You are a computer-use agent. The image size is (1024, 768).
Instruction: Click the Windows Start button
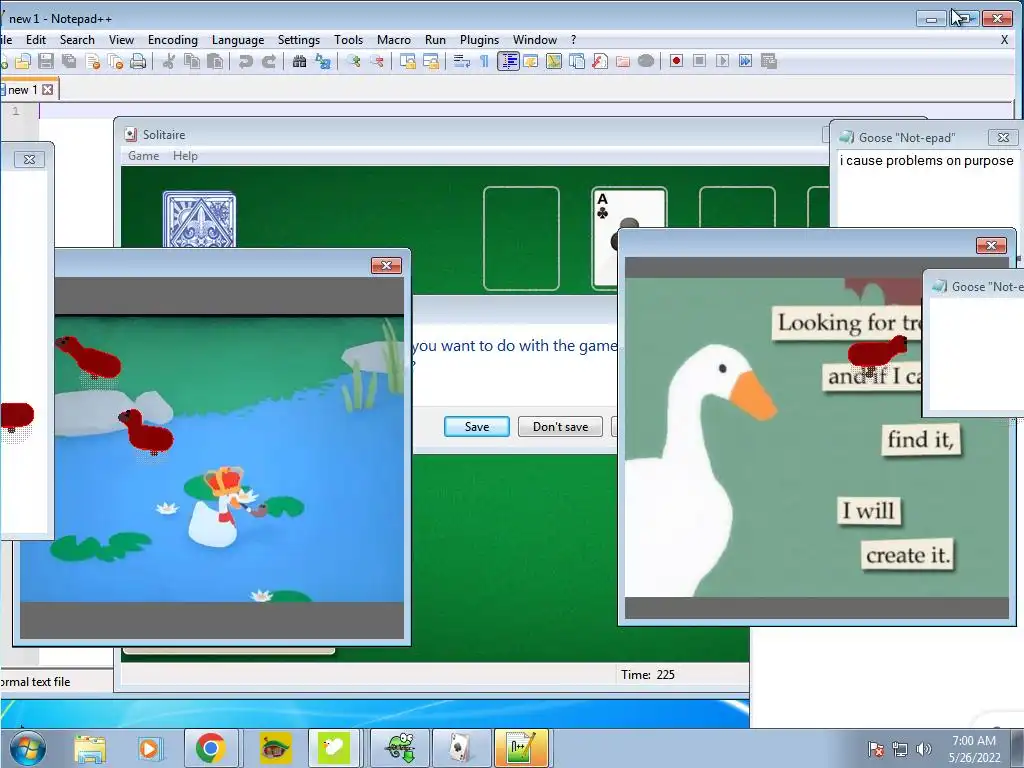pos(27,748)
